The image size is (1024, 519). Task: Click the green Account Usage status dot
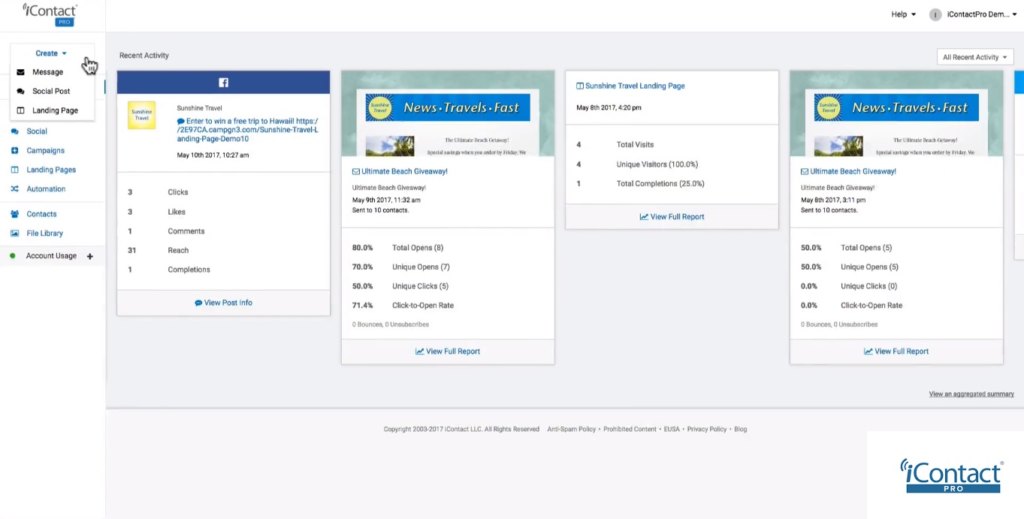tap(12, 256)
